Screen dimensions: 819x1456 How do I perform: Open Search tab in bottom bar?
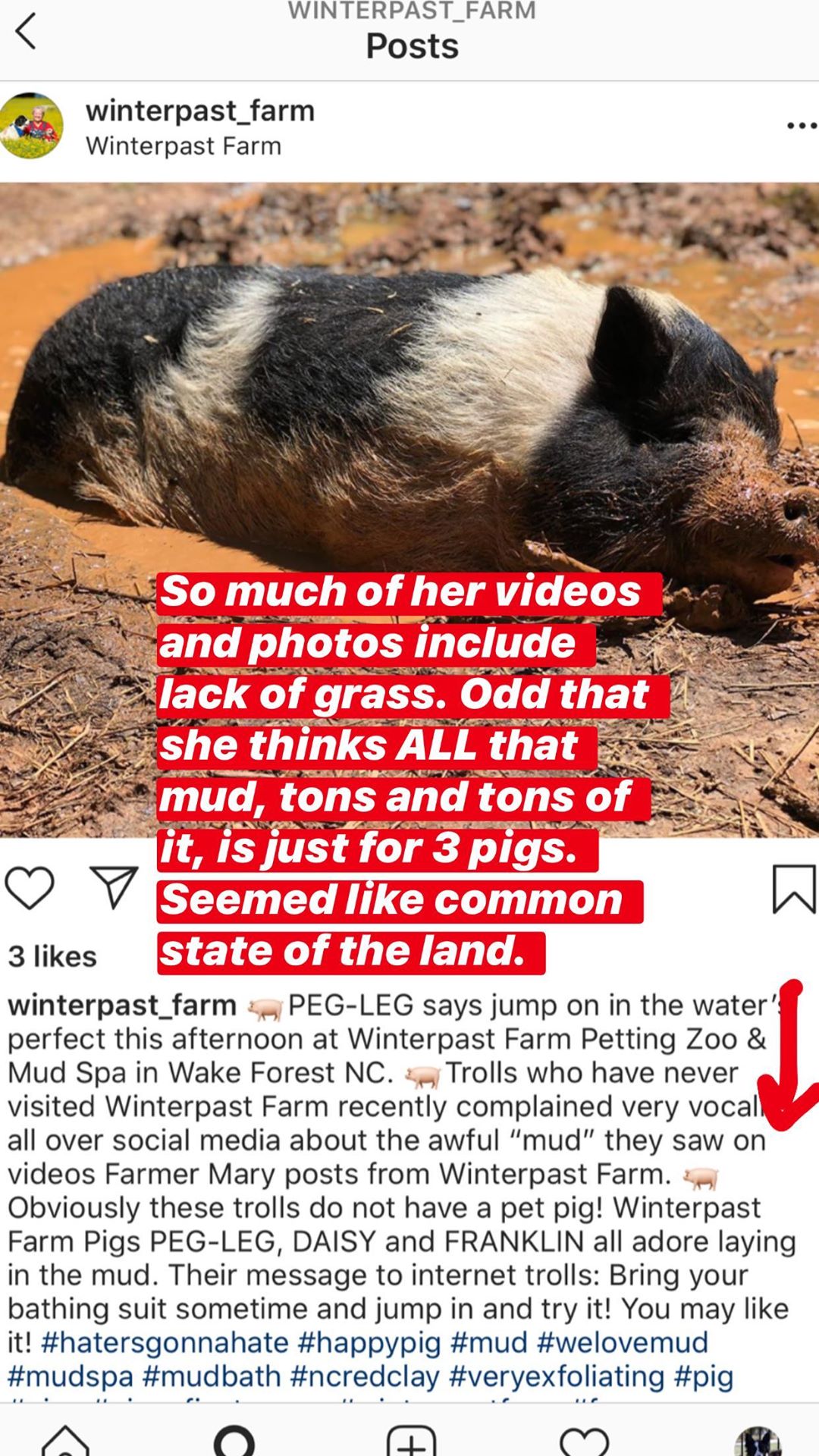[x=234, y=1439]
